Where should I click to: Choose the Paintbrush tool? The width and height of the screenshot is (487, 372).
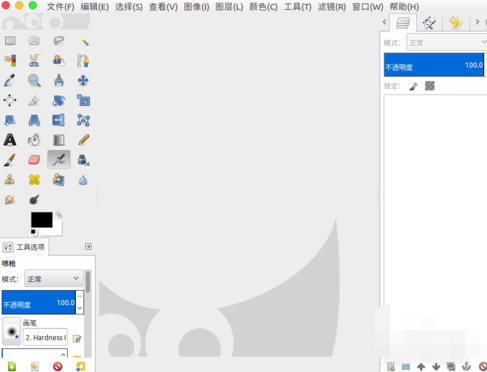[x=10, y=160]
